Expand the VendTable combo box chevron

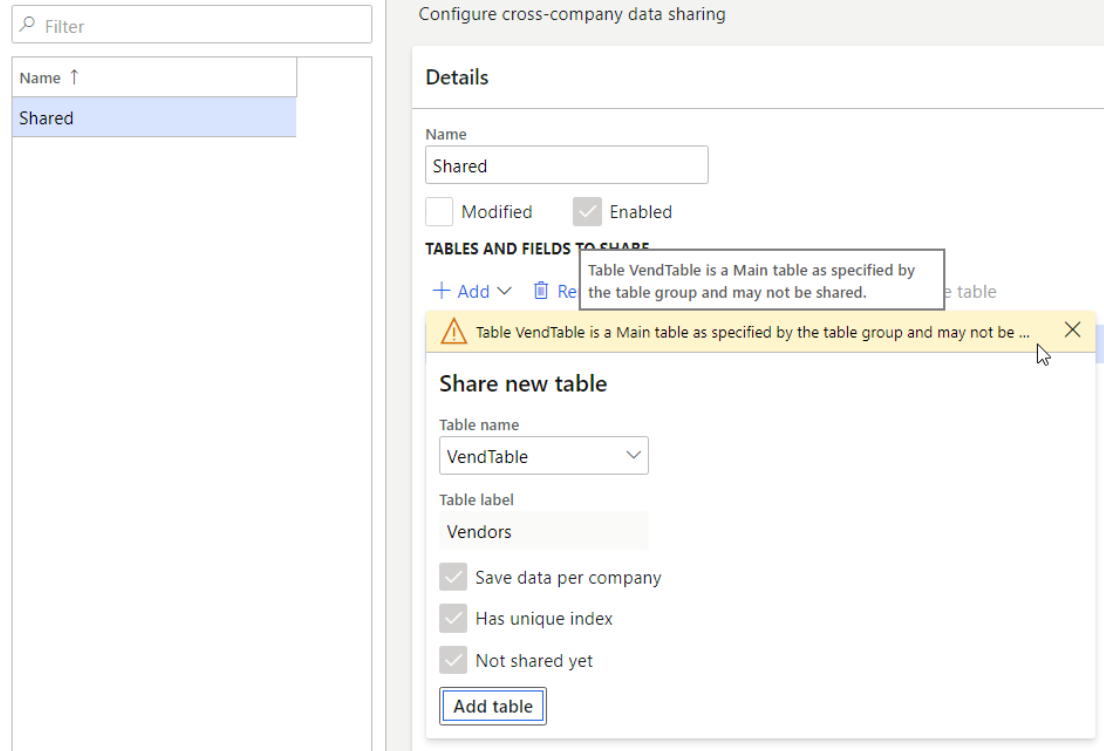[633, 455]
